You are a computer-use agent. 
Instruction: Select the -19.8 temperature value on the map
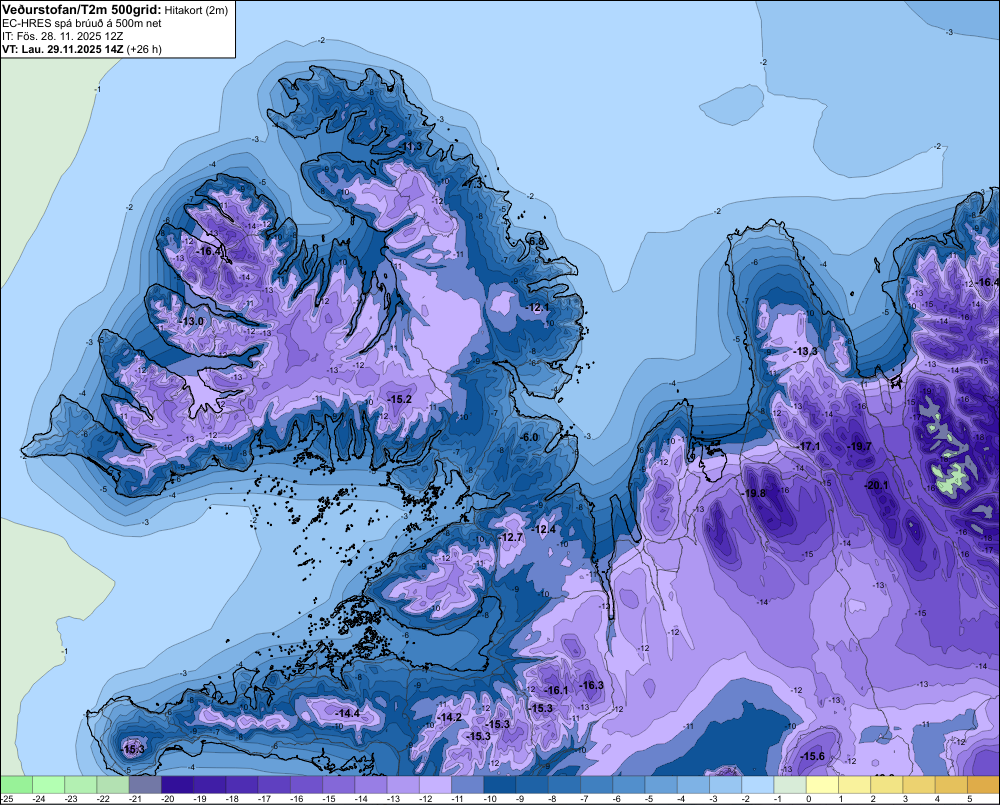click(753, 493)
